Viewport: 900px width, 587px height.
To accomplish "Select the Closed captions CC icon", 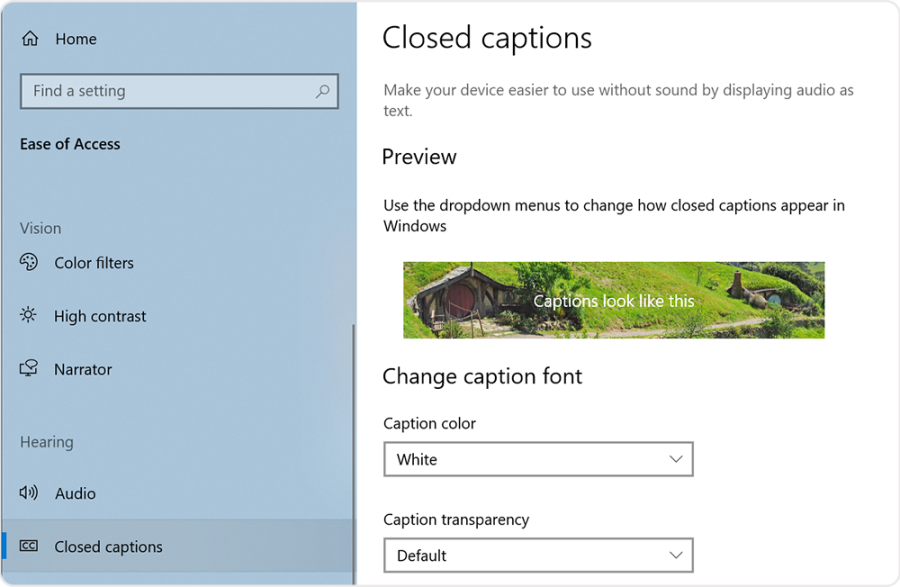I will tap(28, 547).
